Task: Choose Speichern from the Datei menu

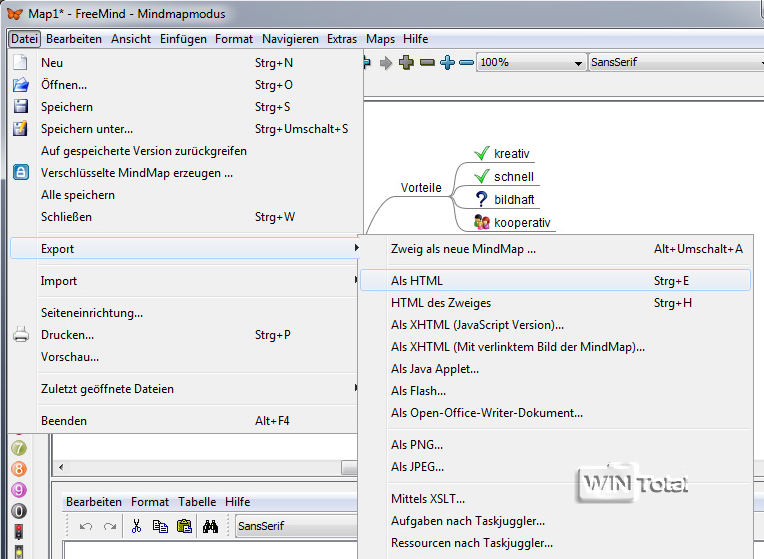Action: click(185, 107)
